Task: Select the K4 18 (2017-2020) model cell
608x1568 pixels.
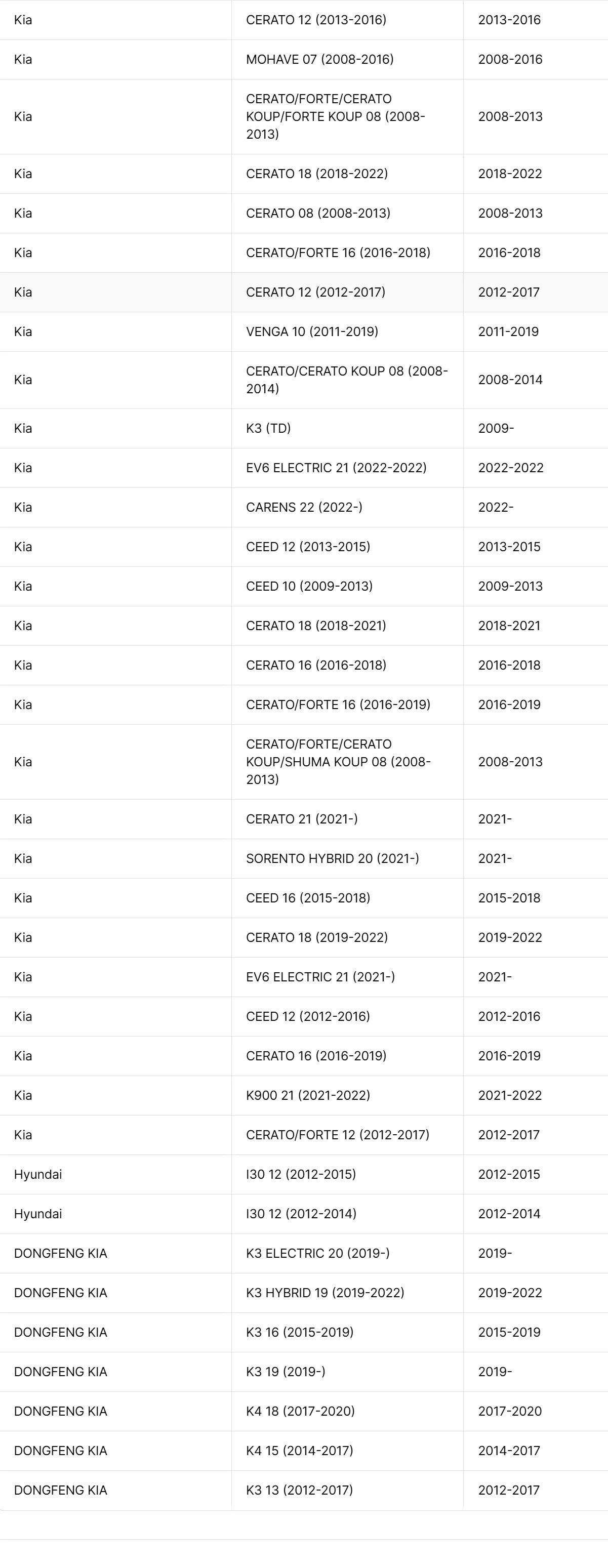Action: (300, 1411)
